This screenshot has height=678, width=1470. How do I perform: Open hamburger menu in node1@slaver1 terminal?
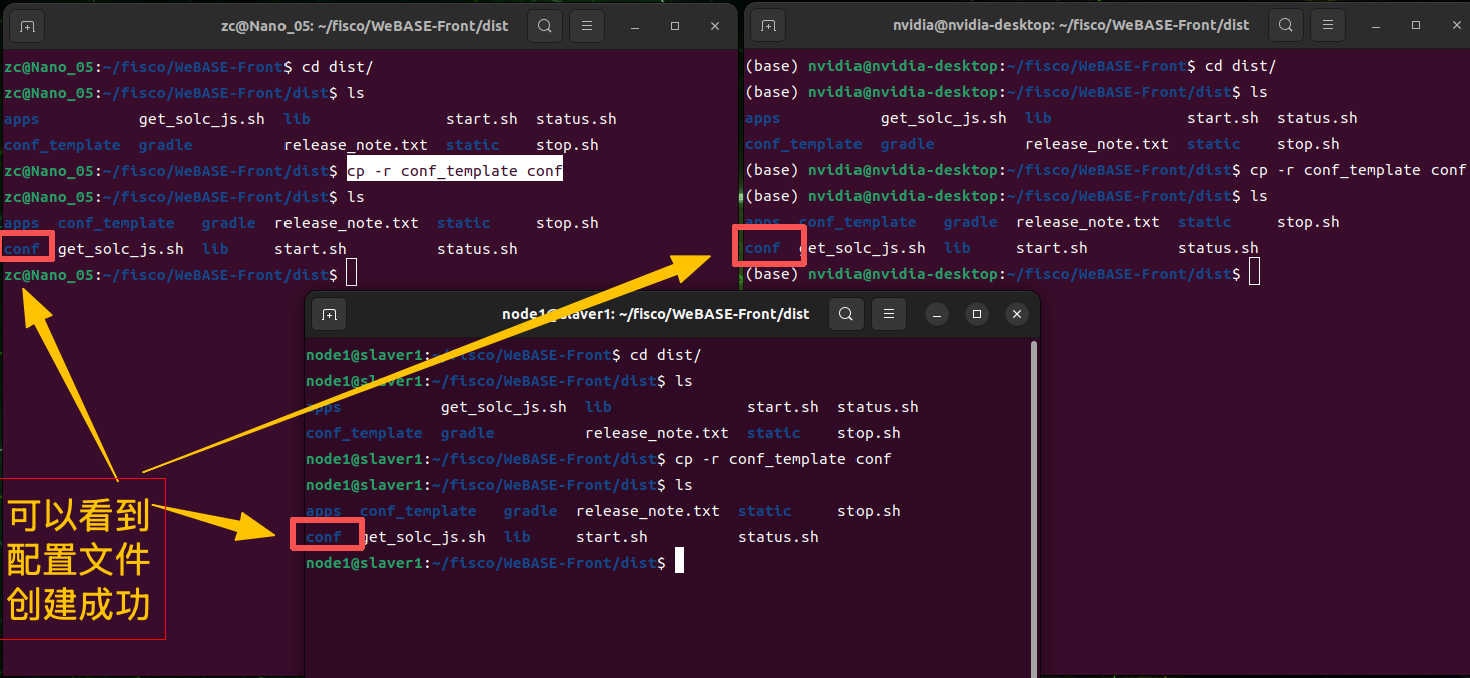pyautogui.click(x=889, y=314)
